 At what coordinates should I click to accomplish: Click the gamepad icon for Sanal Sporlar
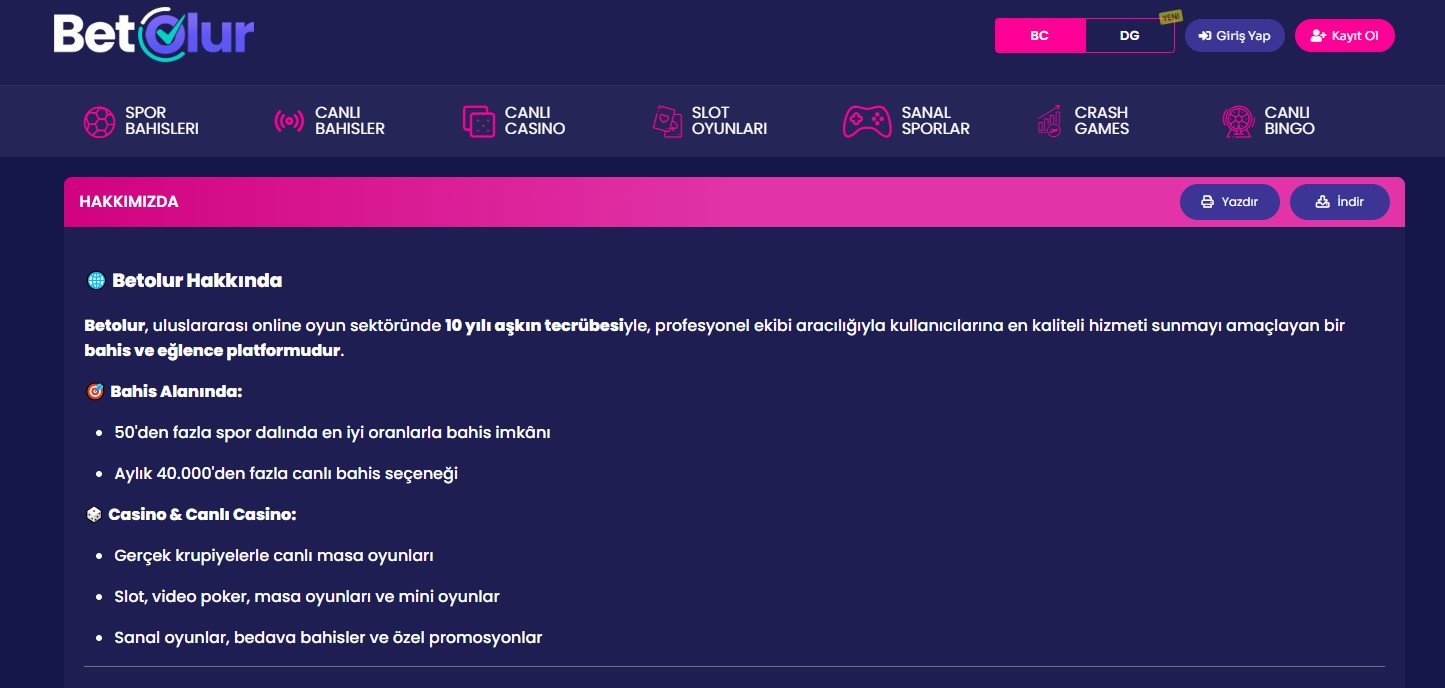[867, 121]
